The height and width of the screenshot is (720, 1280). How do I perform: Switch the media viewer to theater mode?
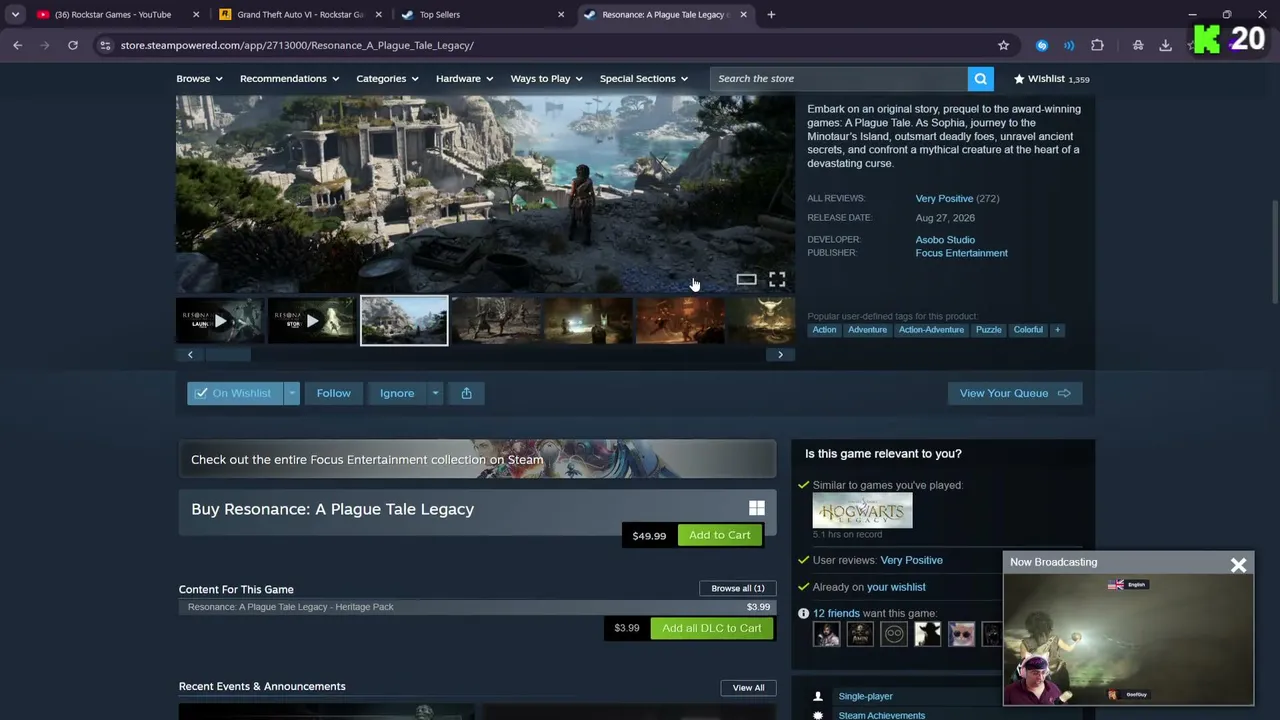point(746,280)
